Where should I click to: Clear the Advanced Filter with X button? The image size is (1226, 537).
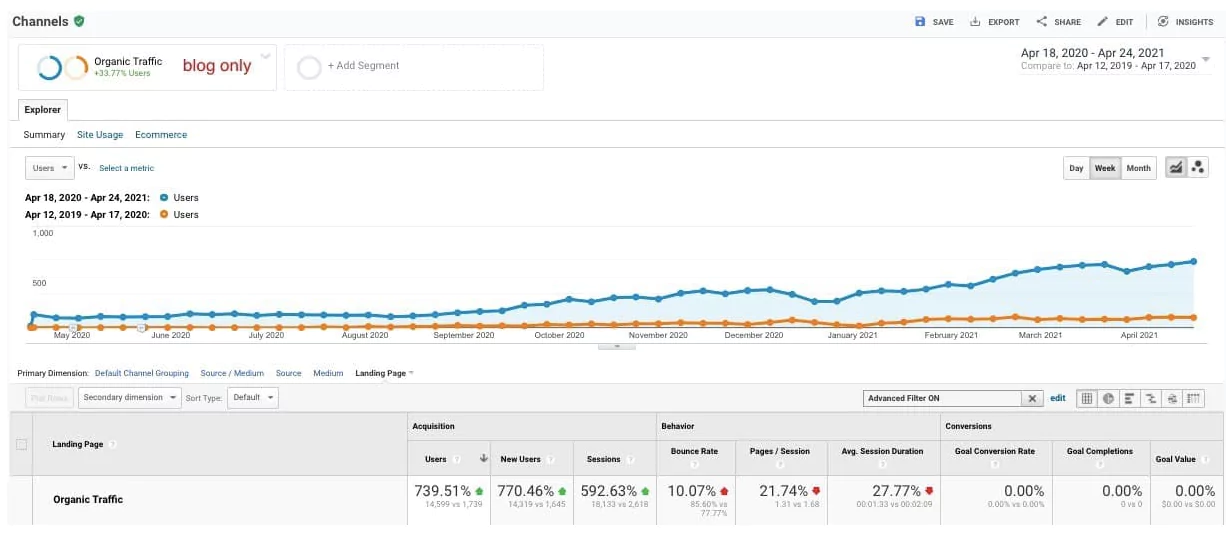[1033, 398]
